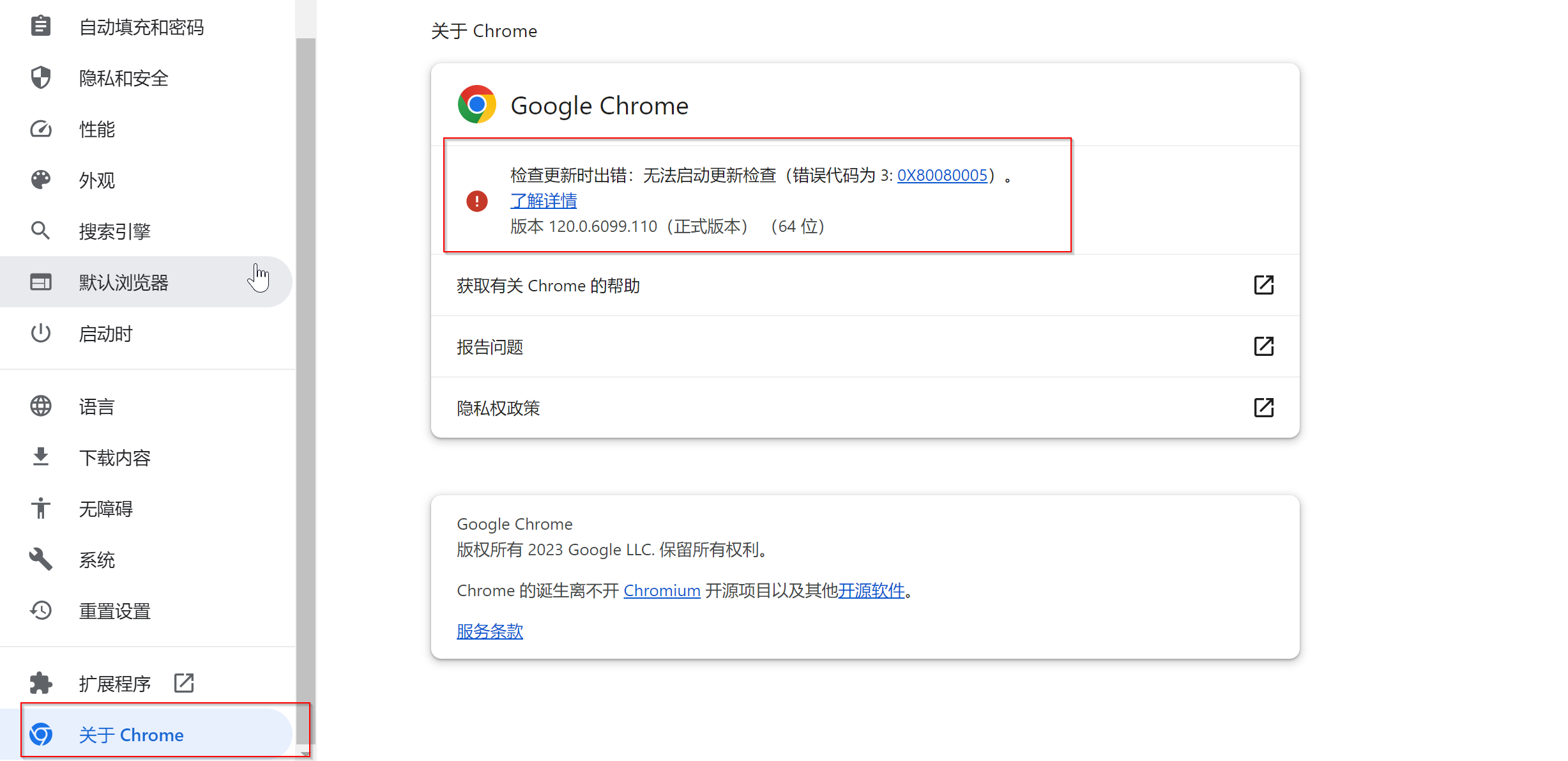The image size is (1568, 761).
Task: Open the Chromium project link
Action: click(662, 590)
